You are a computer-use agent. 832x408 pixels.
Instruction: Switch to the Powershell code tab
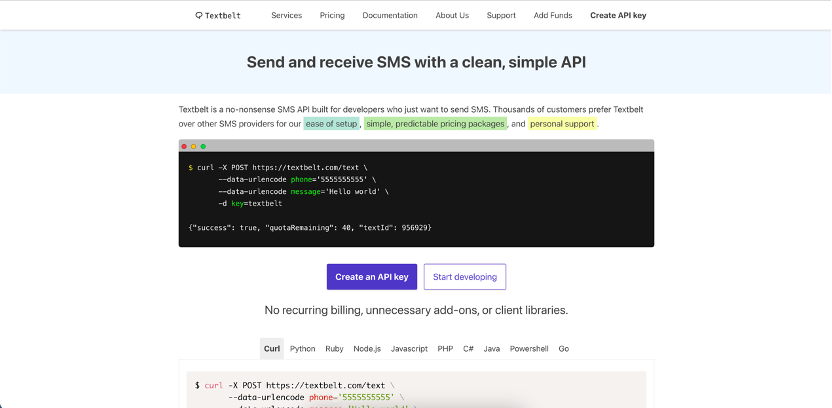pyautogui.click(x=529, y=349)
